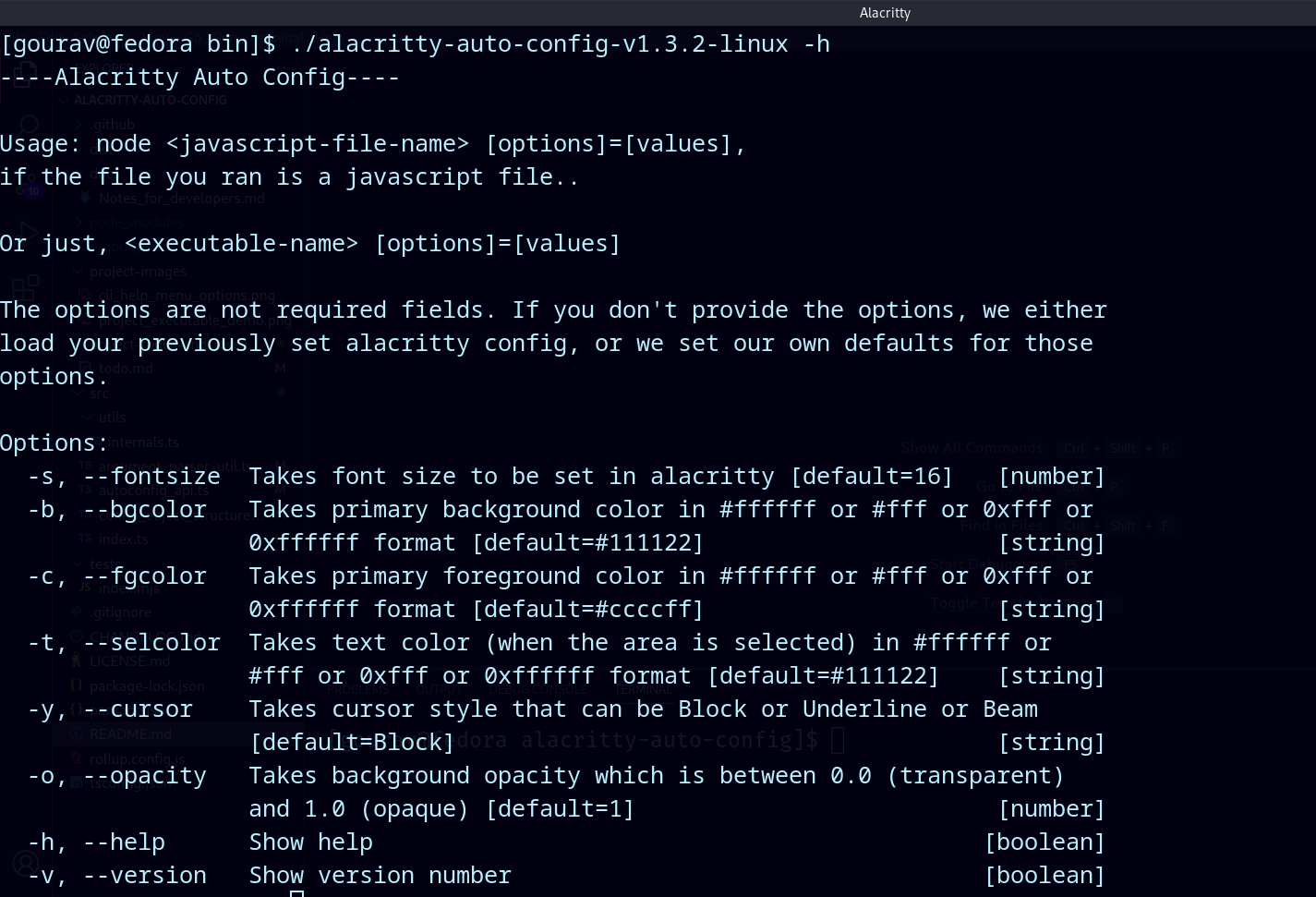Click the 'Show version number' description
1316x897 pixels.
click(x=380, y=875)
